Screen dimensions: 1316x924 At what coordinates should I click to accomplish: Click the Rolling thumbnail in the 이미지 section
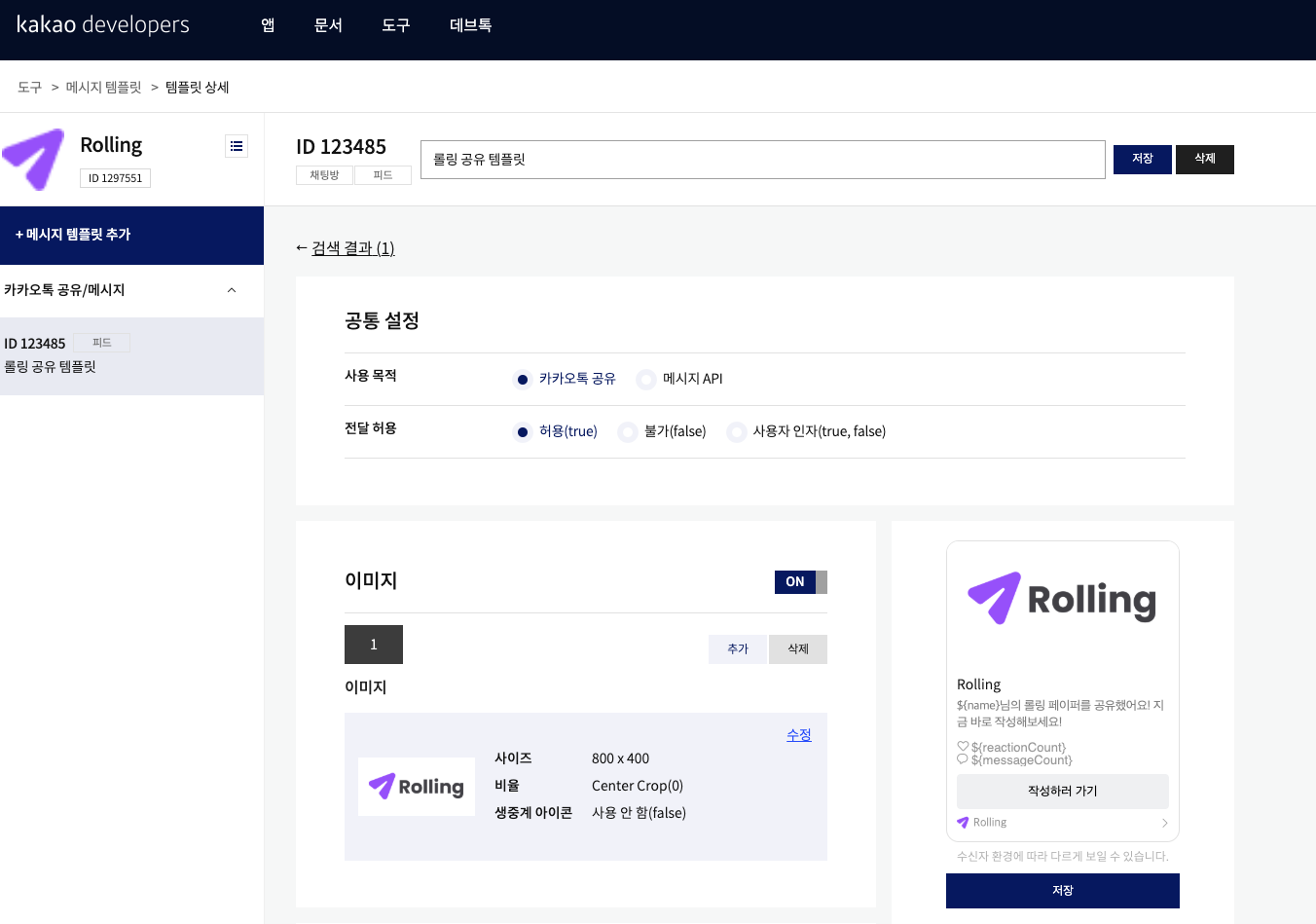pos(417,787)
